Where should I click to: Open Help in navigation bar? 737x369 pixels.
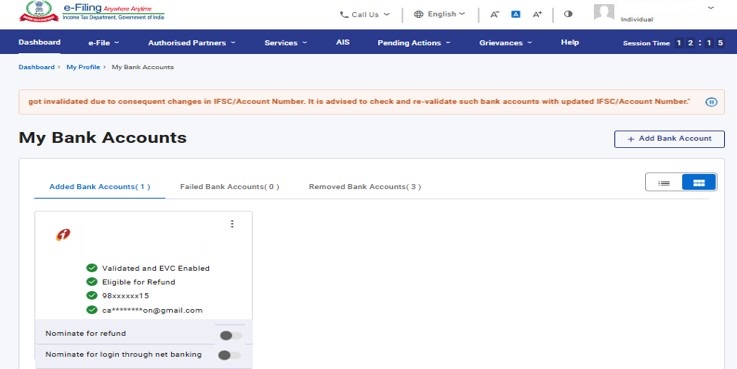coord(570,42)
